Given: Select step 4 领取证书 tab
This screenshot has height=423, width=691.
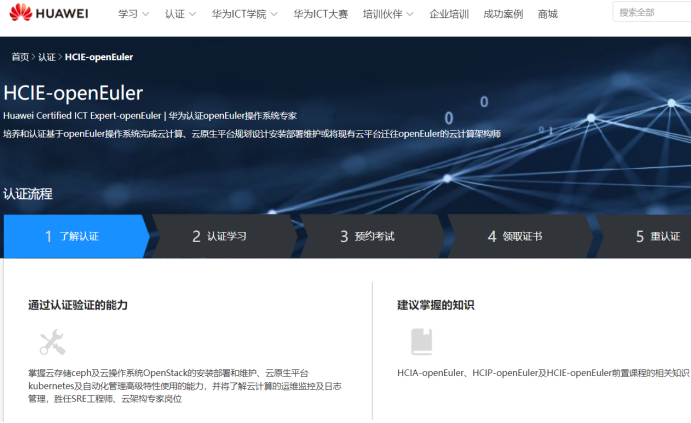Looking at the screenshot, I should pyautogui.click(x=520, y=236).
